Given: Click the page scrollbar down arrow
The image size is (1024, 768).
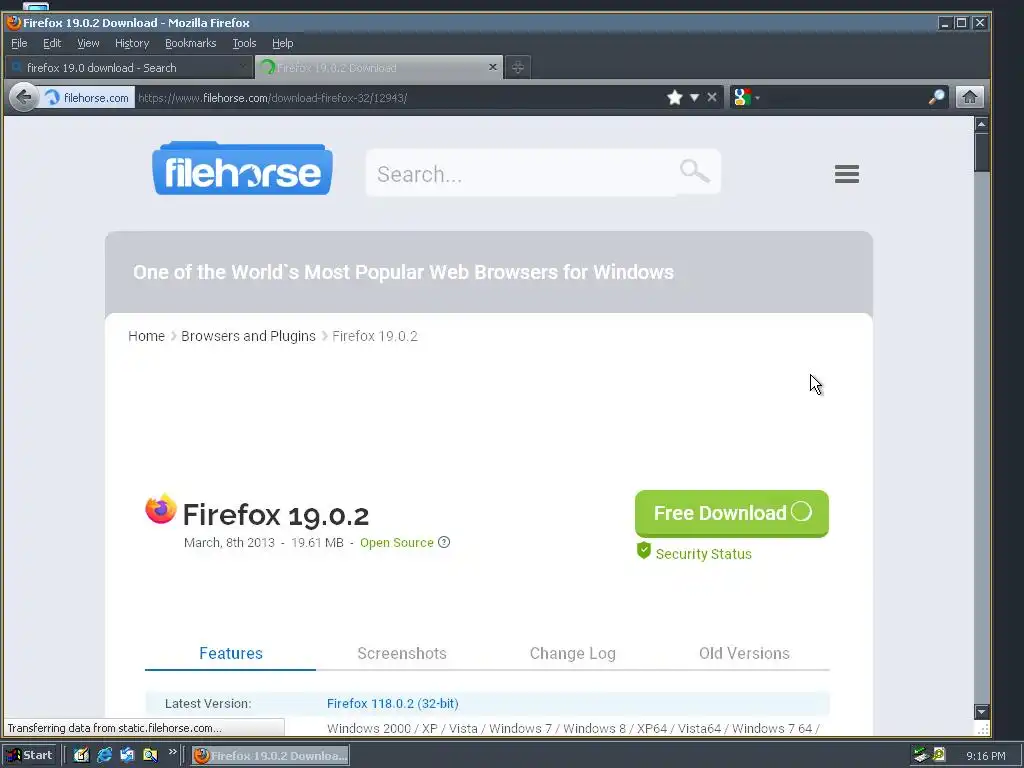Looking at the screenshot, I should (981, 711).
